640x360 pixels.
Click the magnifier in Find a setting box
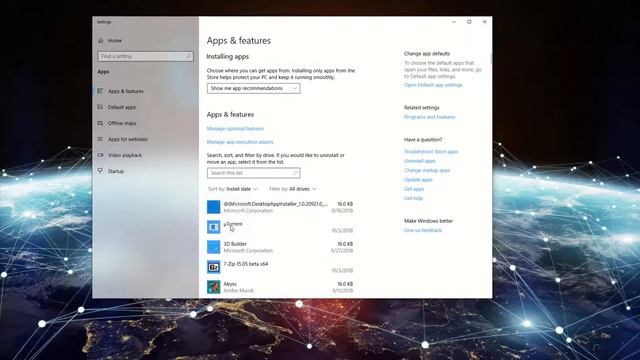point(188,56)
